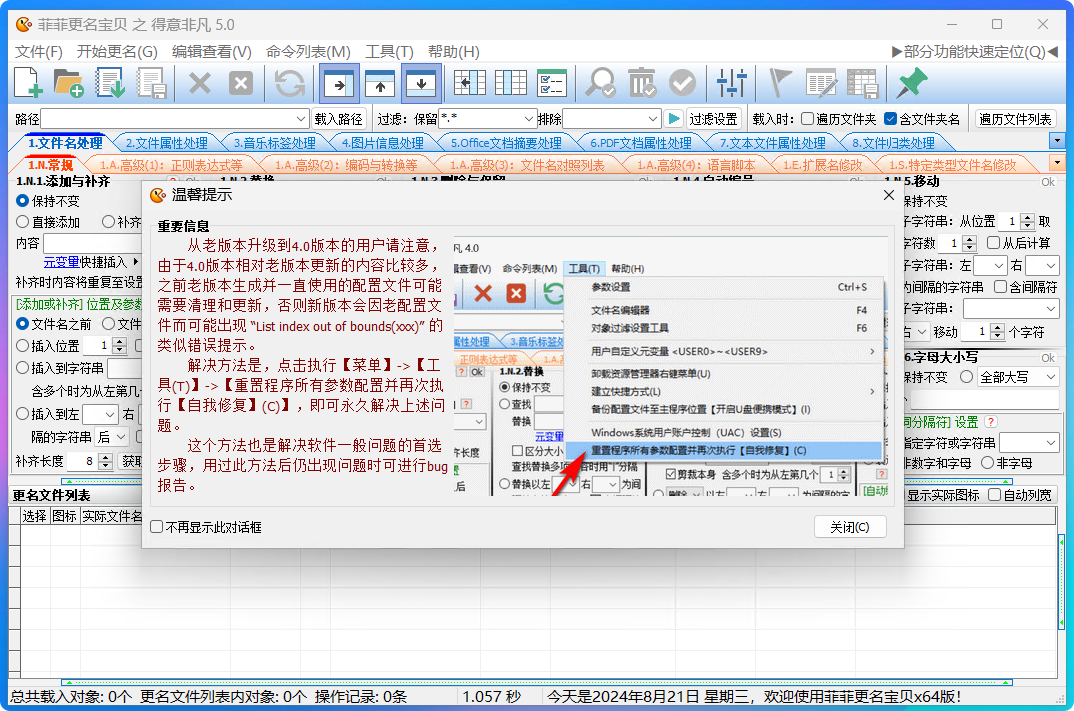Enable the 遍历文件夹 checkbox
This screenshot has width=1074, height=711.
[808, 119]
